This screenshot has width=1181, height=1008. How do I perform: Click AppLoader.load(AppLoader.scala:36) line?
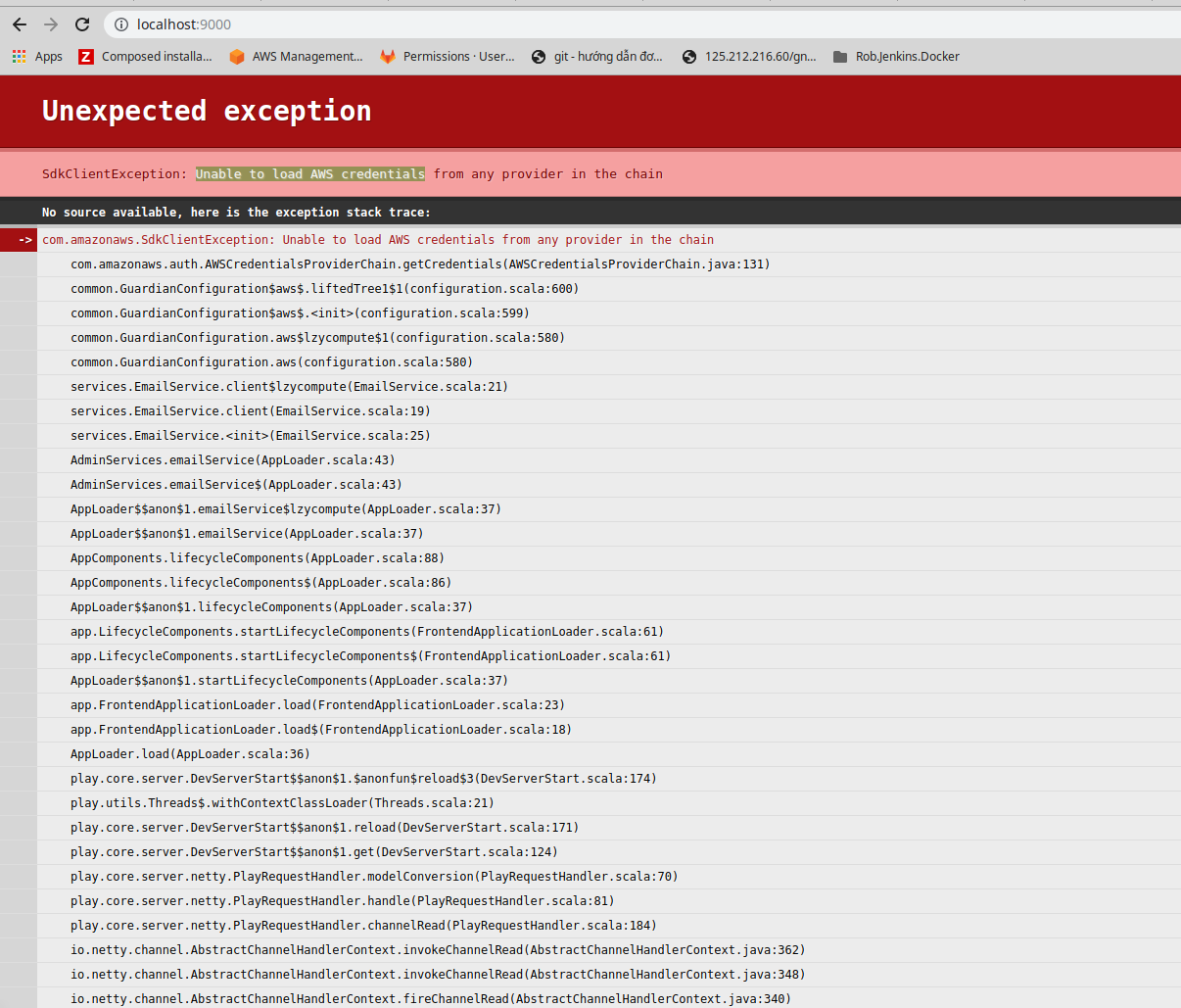190,754
